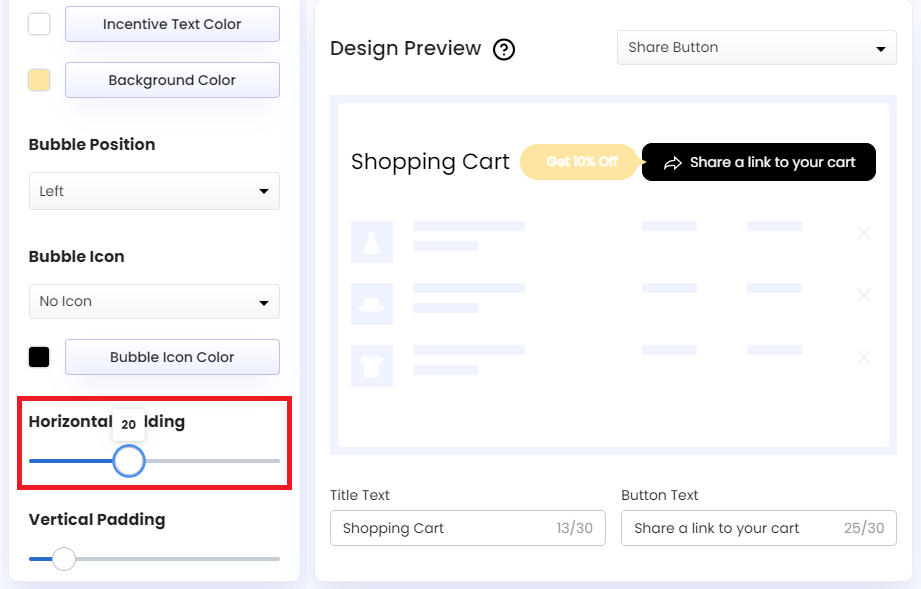Viewport: 921px width, 589px height.
Task: Remove the first cart item using its X icon
Action: click(863, 233)
